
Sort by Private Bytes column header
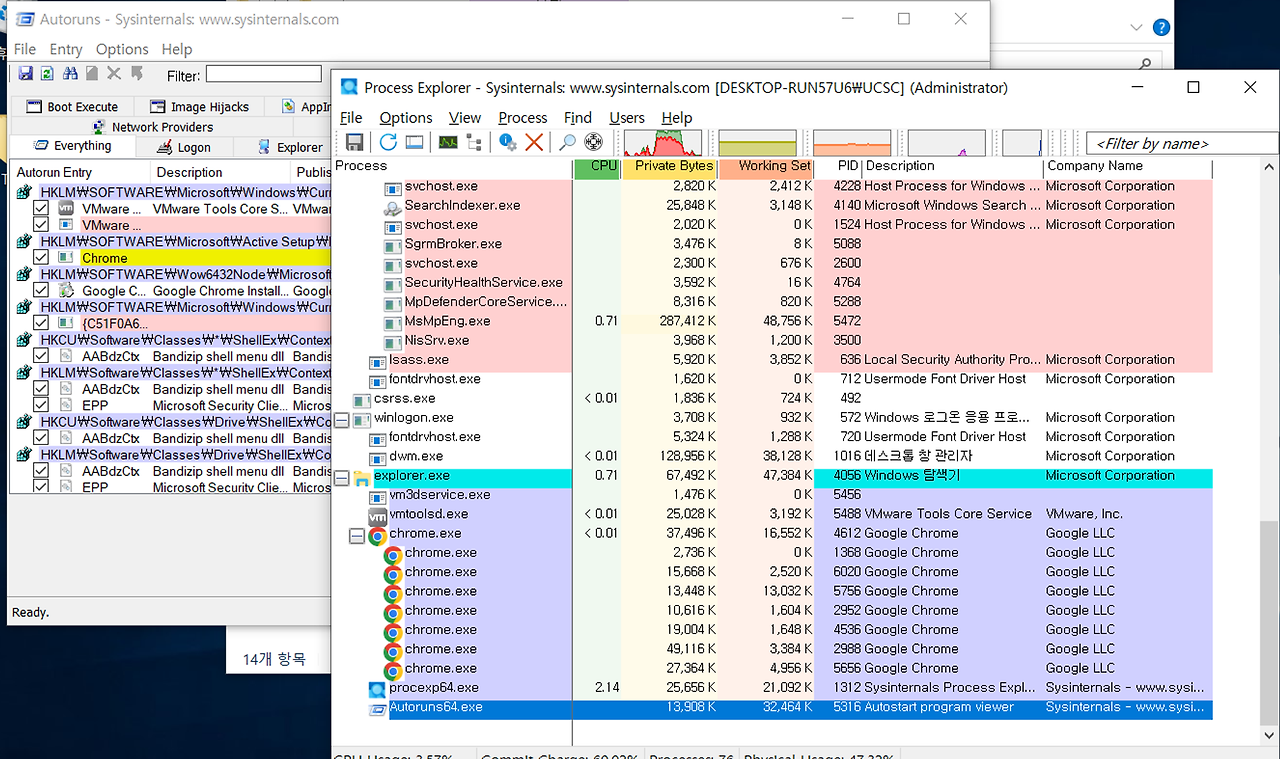point(669,166)
